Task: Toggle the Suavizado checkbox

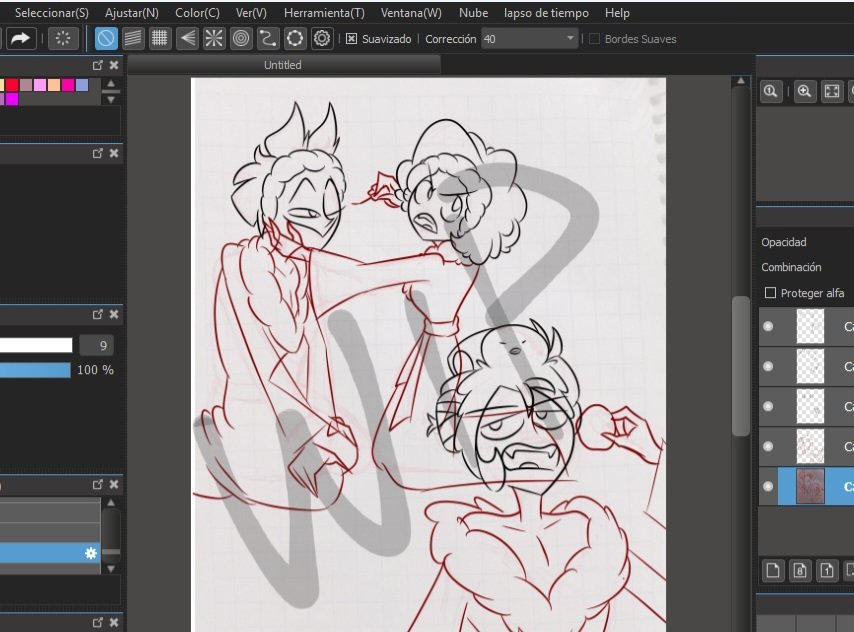Action: pos(352,39)
